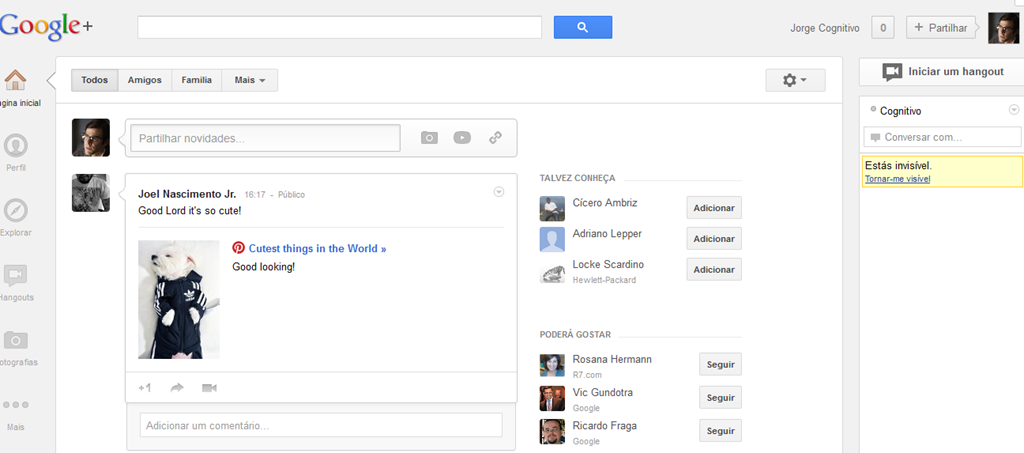Open the Perfil sidebar icon

pyautogui.click(x=15, y=145)
